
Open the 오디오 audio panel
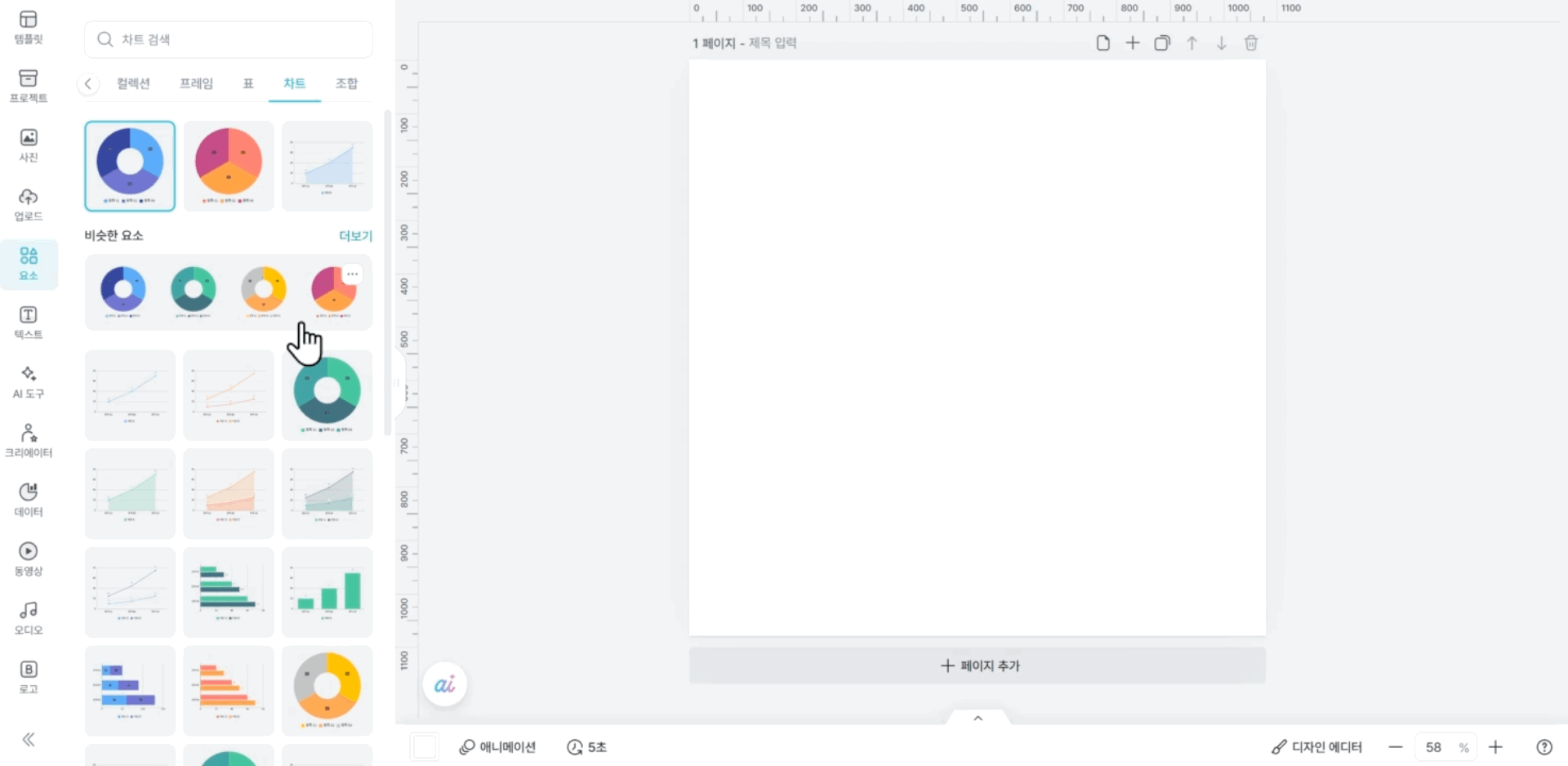tap(29, 618)
